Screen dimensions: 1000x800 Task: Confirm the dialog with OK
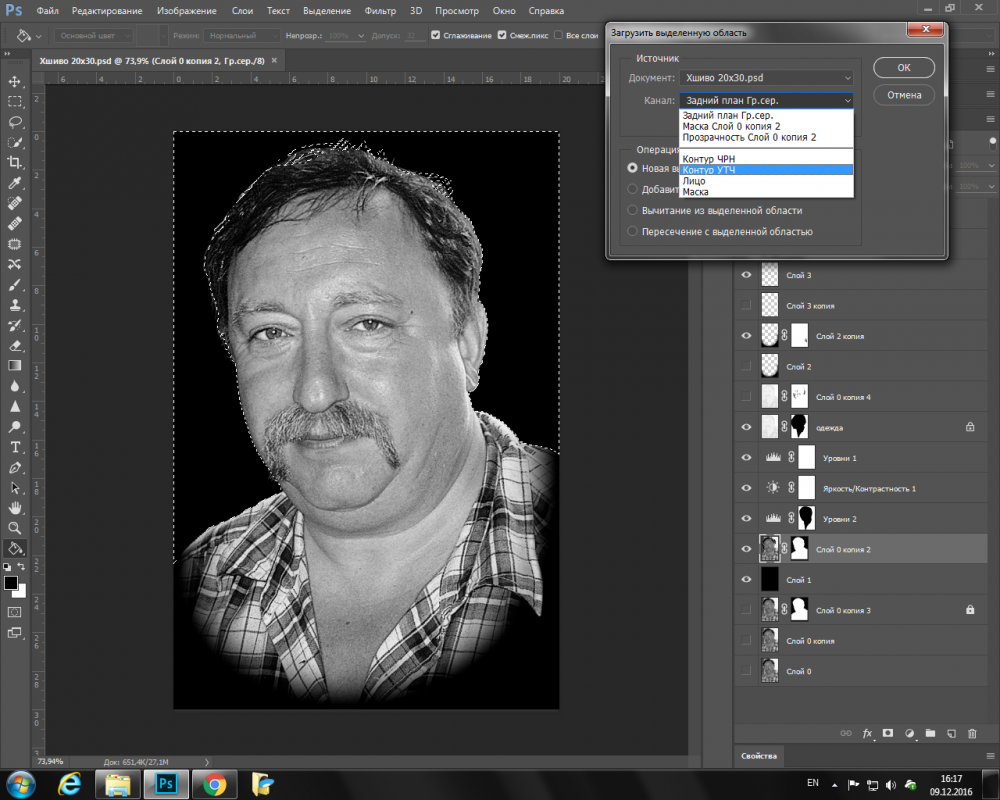pyautogui.click(x=903, y=68)
